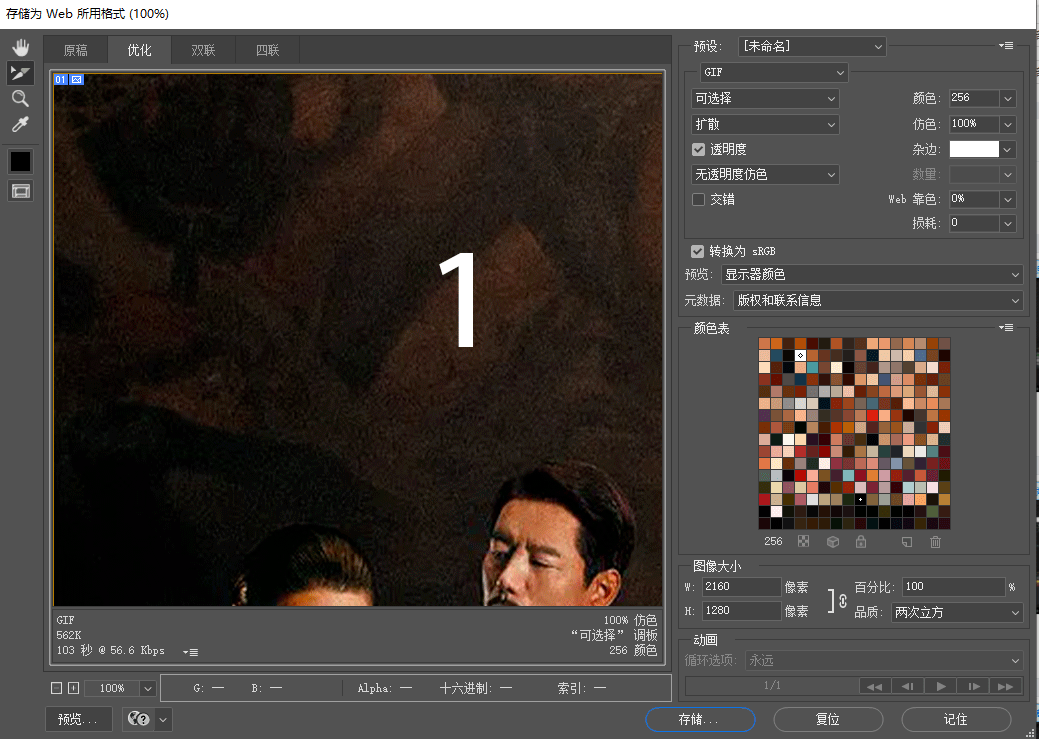Viewport: 1039px width, 739px height.
Task: Select the Slice Select tool
Action: [20, 73]
